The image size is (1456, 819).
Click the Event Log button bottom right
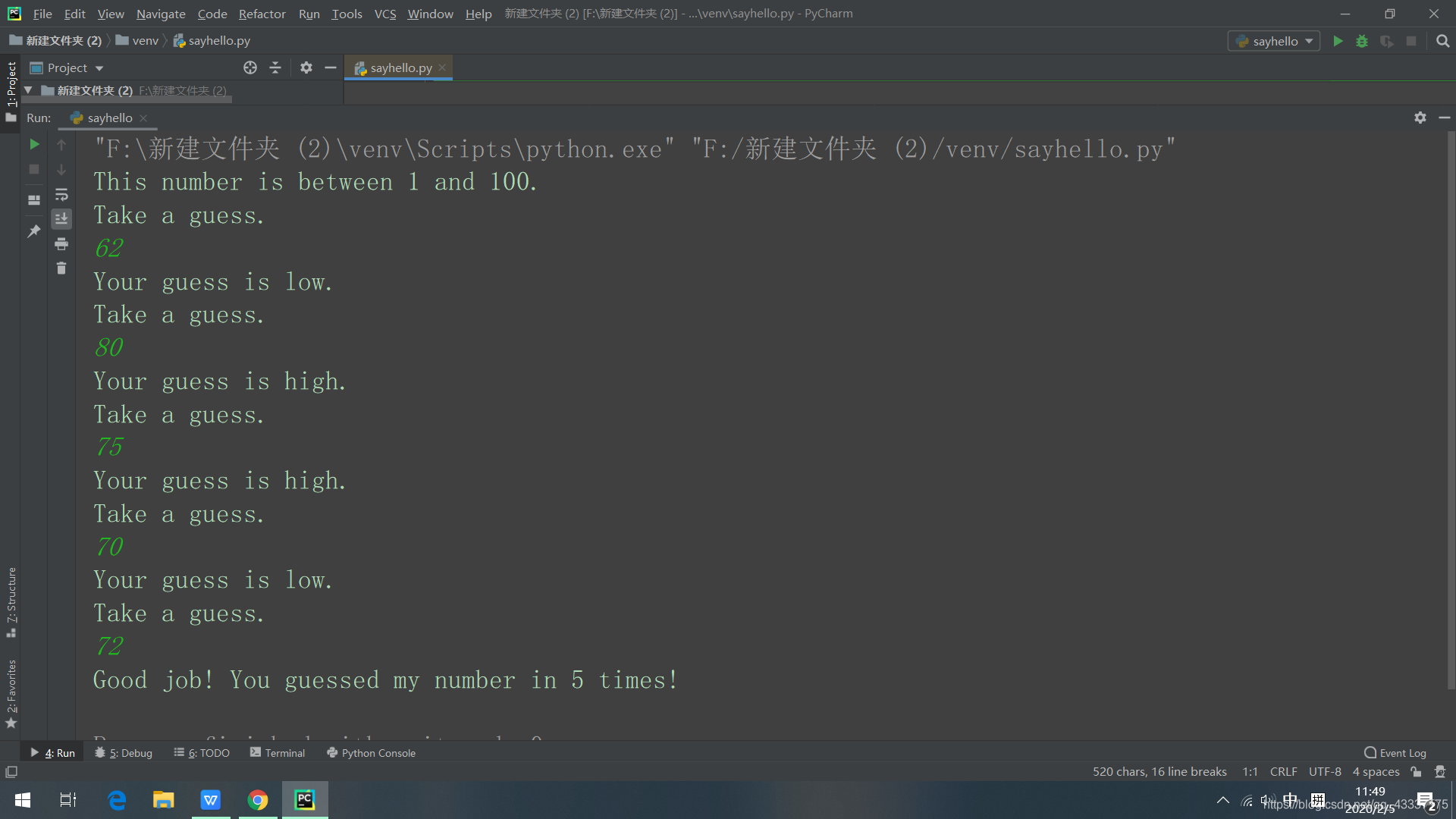[x=1395, y=752]
